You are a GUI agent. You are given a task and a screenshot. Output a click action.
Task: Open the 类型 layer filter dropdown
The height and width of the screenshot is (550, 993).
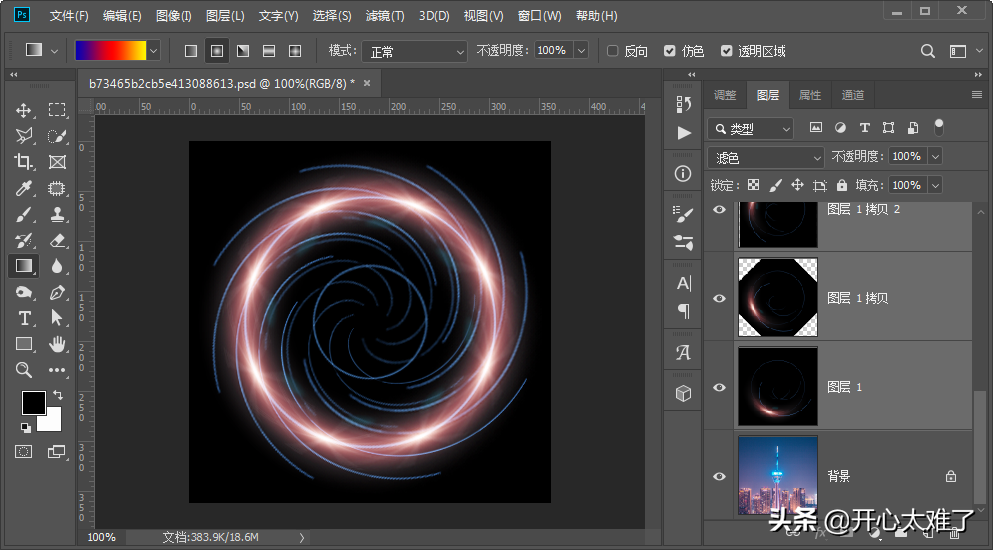(x=750, y=129)
